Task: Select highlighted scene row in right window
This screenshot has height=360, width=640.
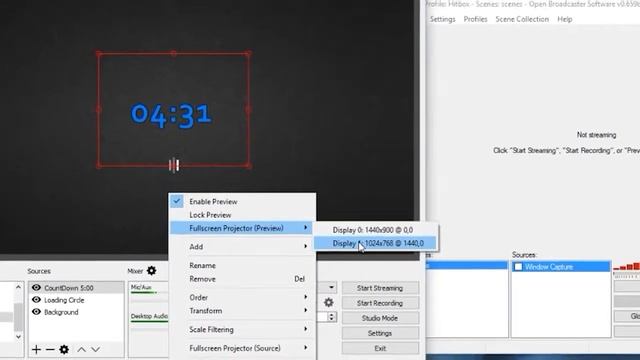Action: [x=467, y=265]
